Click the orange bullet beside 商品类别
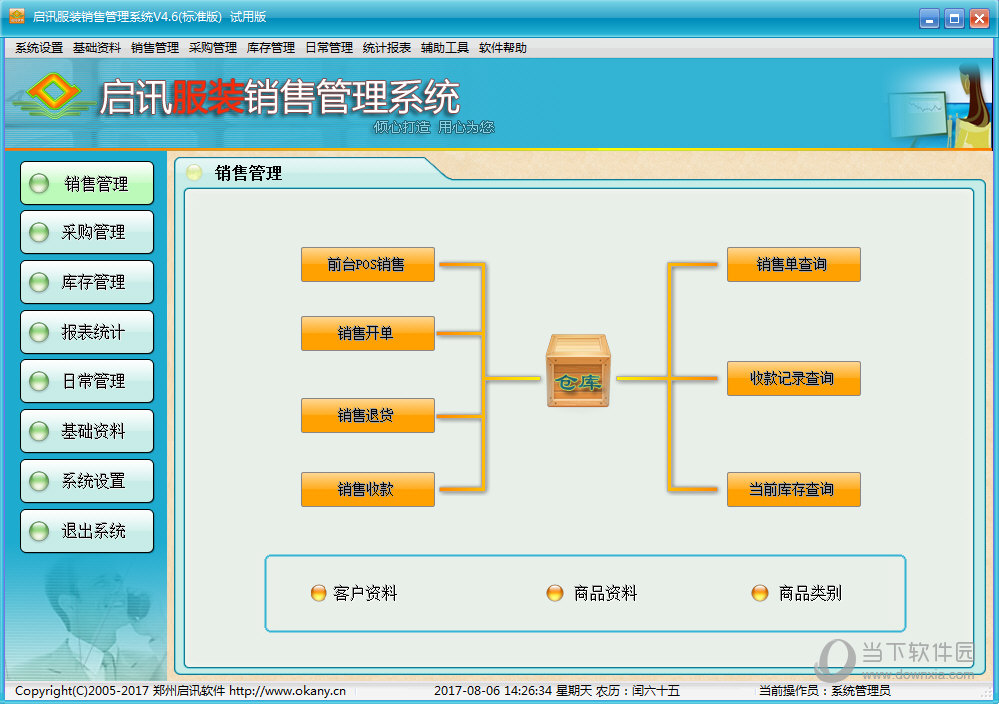Screen dimensions: 999x704 tap(760, 593)
